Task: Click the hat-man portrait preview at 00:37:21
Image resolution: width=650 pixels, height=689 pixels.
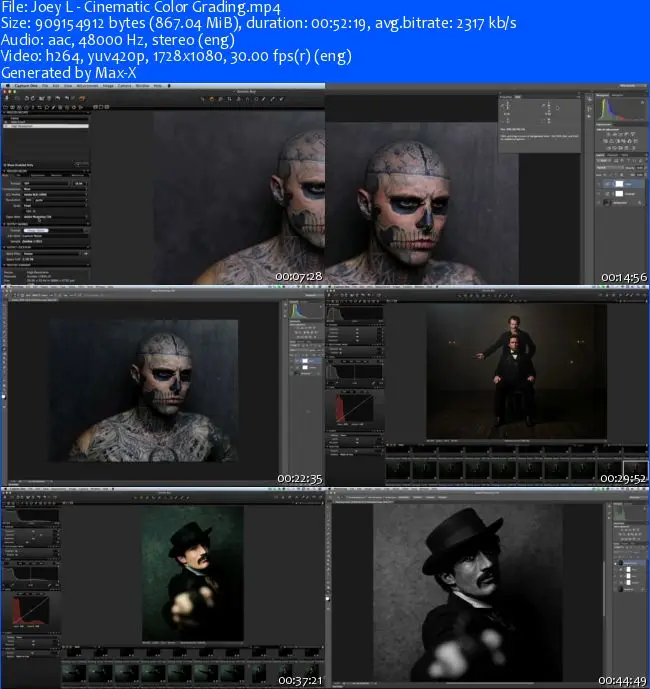Action: [x=192, y=573]
